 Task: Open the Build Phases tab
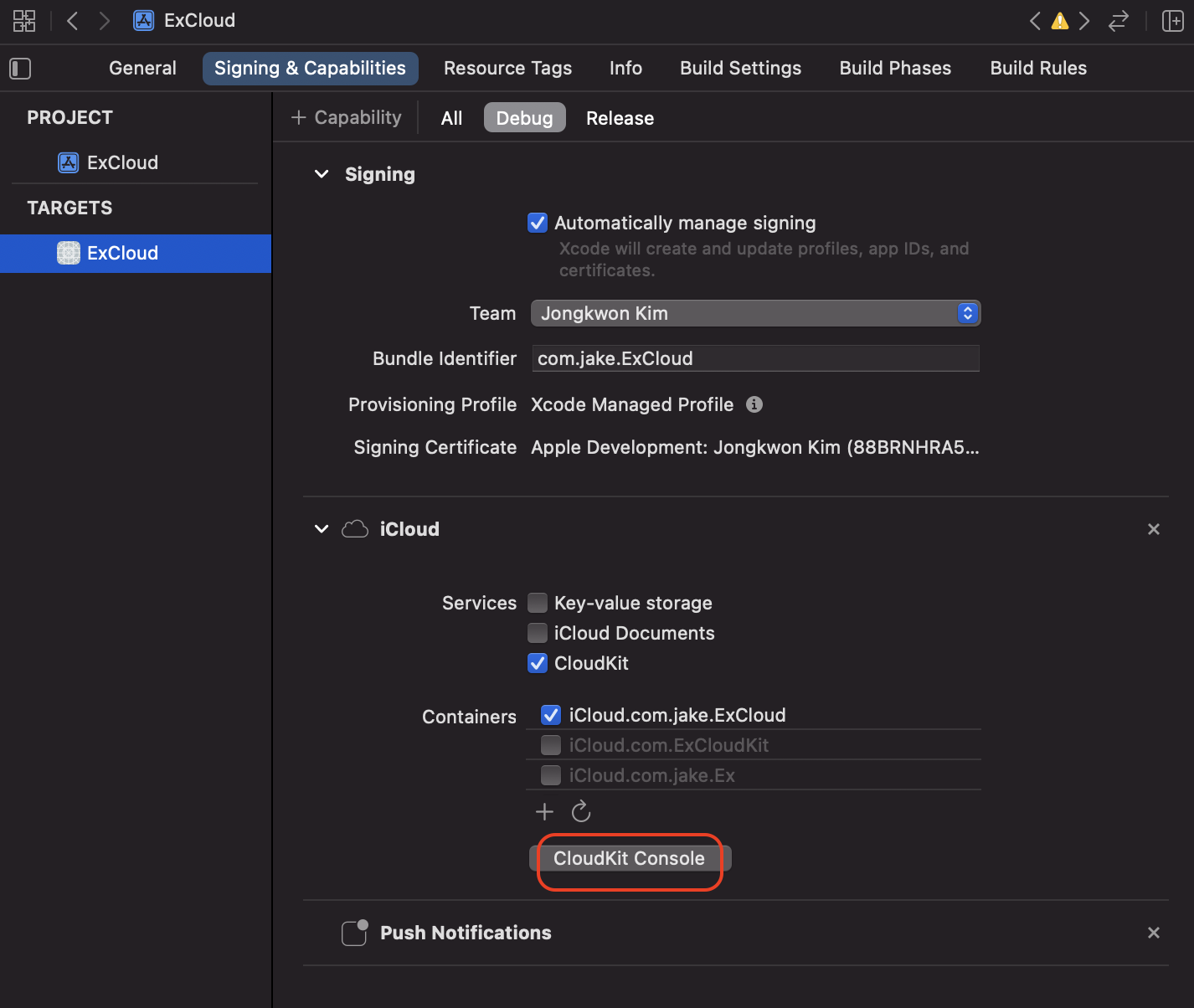click(895, 69)
